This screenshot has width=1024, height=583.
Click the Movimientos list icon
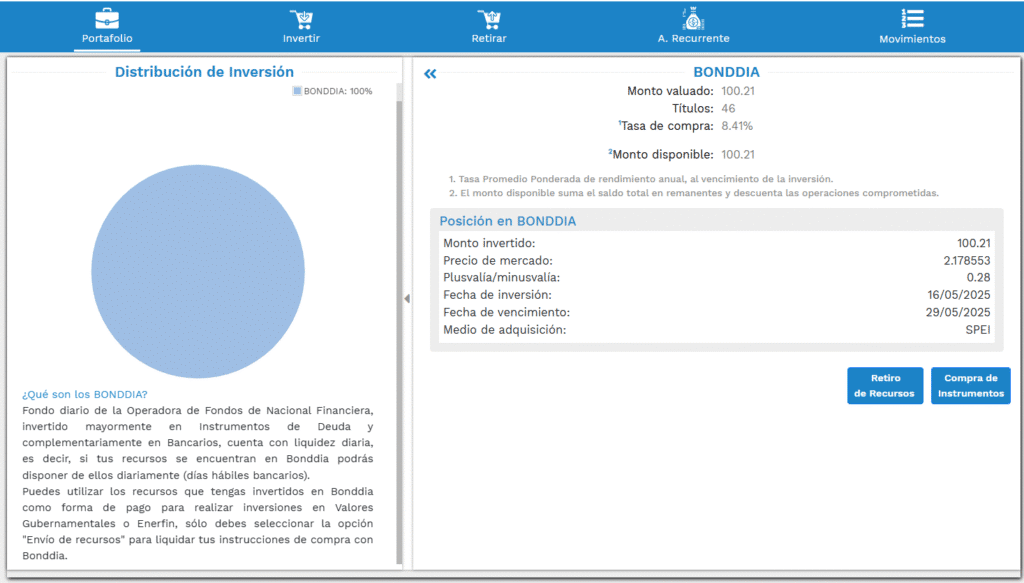[912, 18]
